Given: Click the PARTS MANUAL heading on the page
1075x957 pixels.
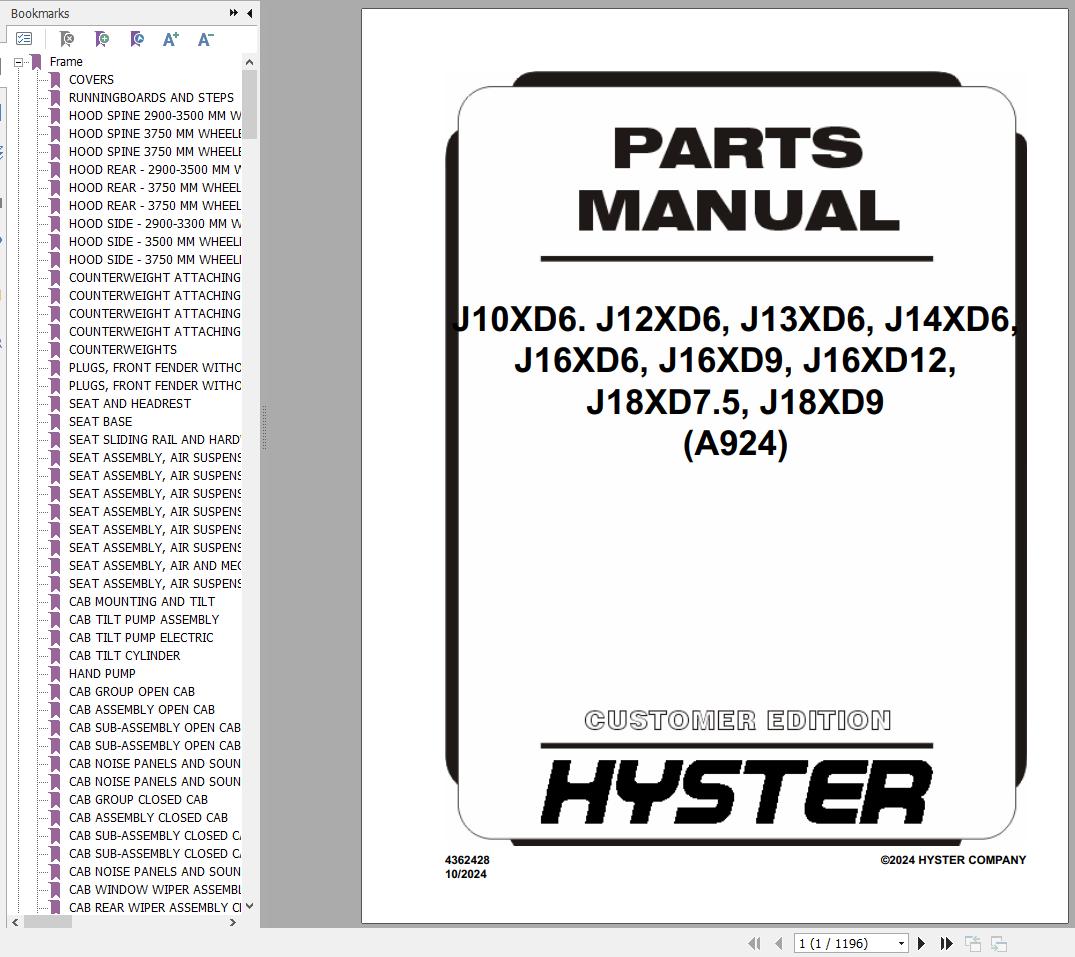Looking at the screenshot, I should (738, 179).
